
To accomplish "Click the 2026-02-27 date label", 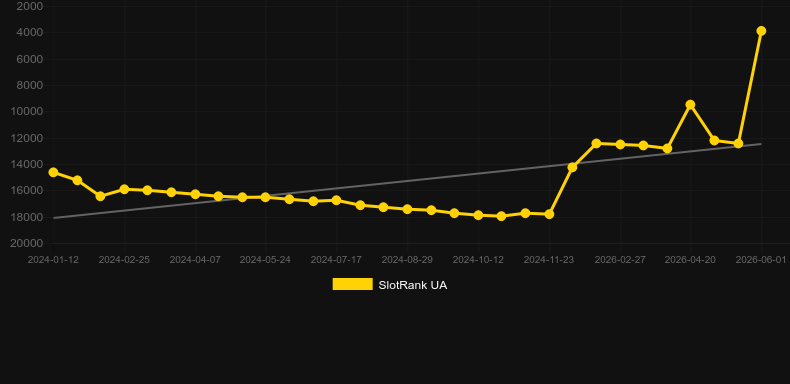I will pyautogui.click(x=620, y=260).
